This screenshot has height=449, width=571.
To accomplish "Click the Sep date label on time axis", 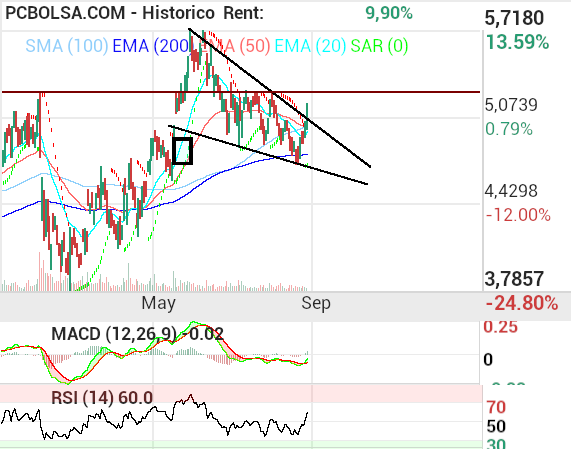I will click(x=316, y=303).
